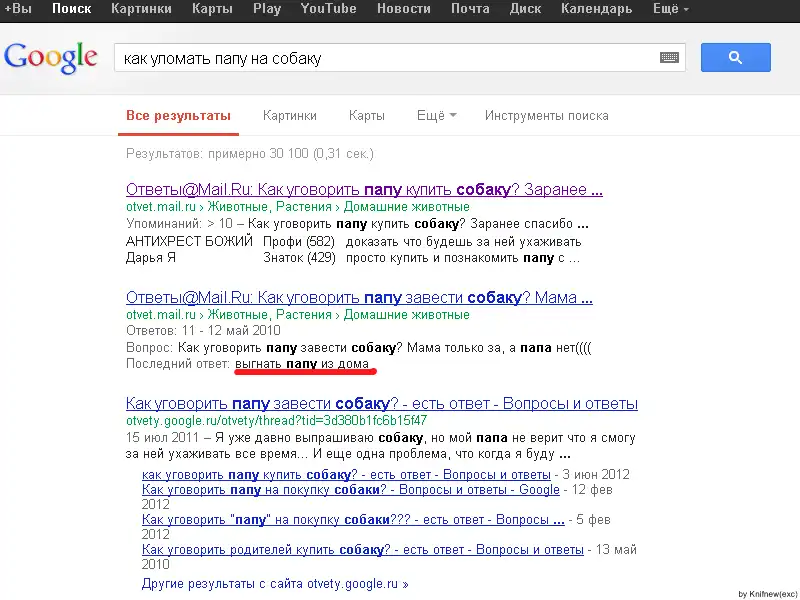The height and width of the screenshot is (600, 800).
Task: Open first result about купить собаку
Action: pos(364,189)
